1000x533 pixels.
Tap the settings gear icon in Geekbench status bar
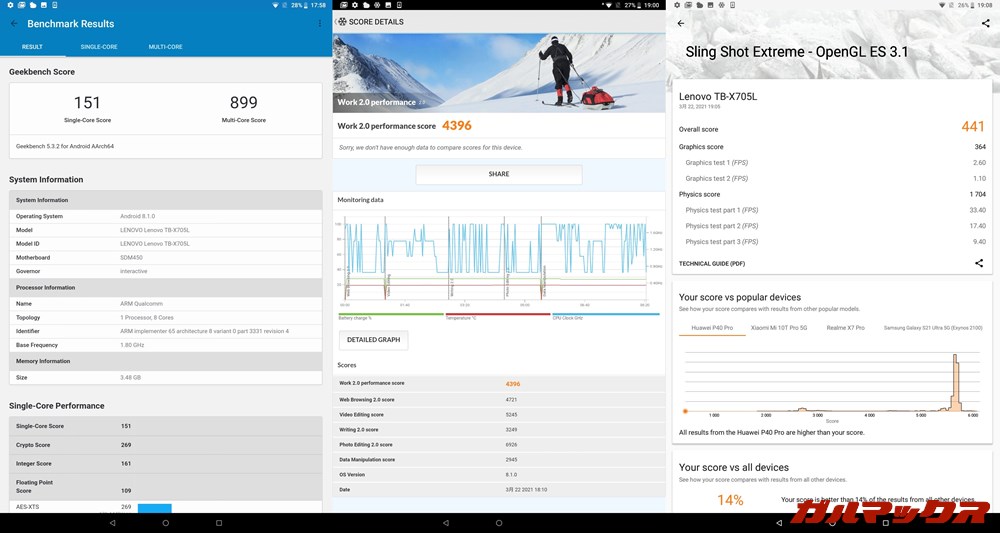[x=10, y=5]
